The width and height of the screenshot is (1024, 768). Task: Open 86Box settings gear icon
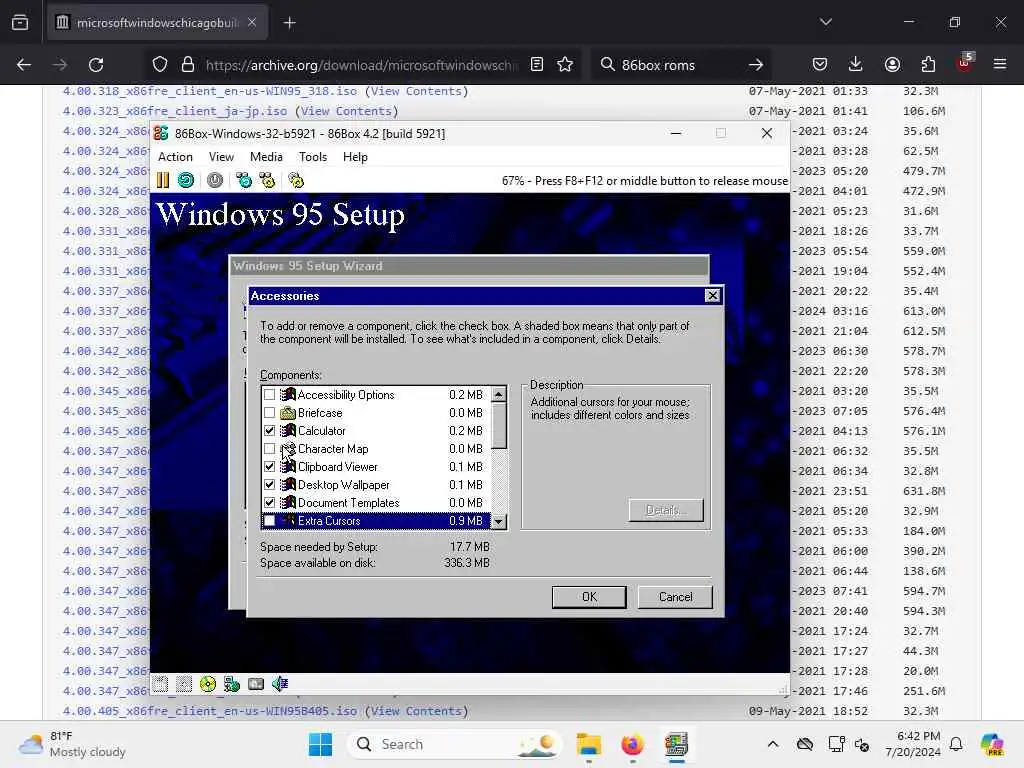pos(296,180)
